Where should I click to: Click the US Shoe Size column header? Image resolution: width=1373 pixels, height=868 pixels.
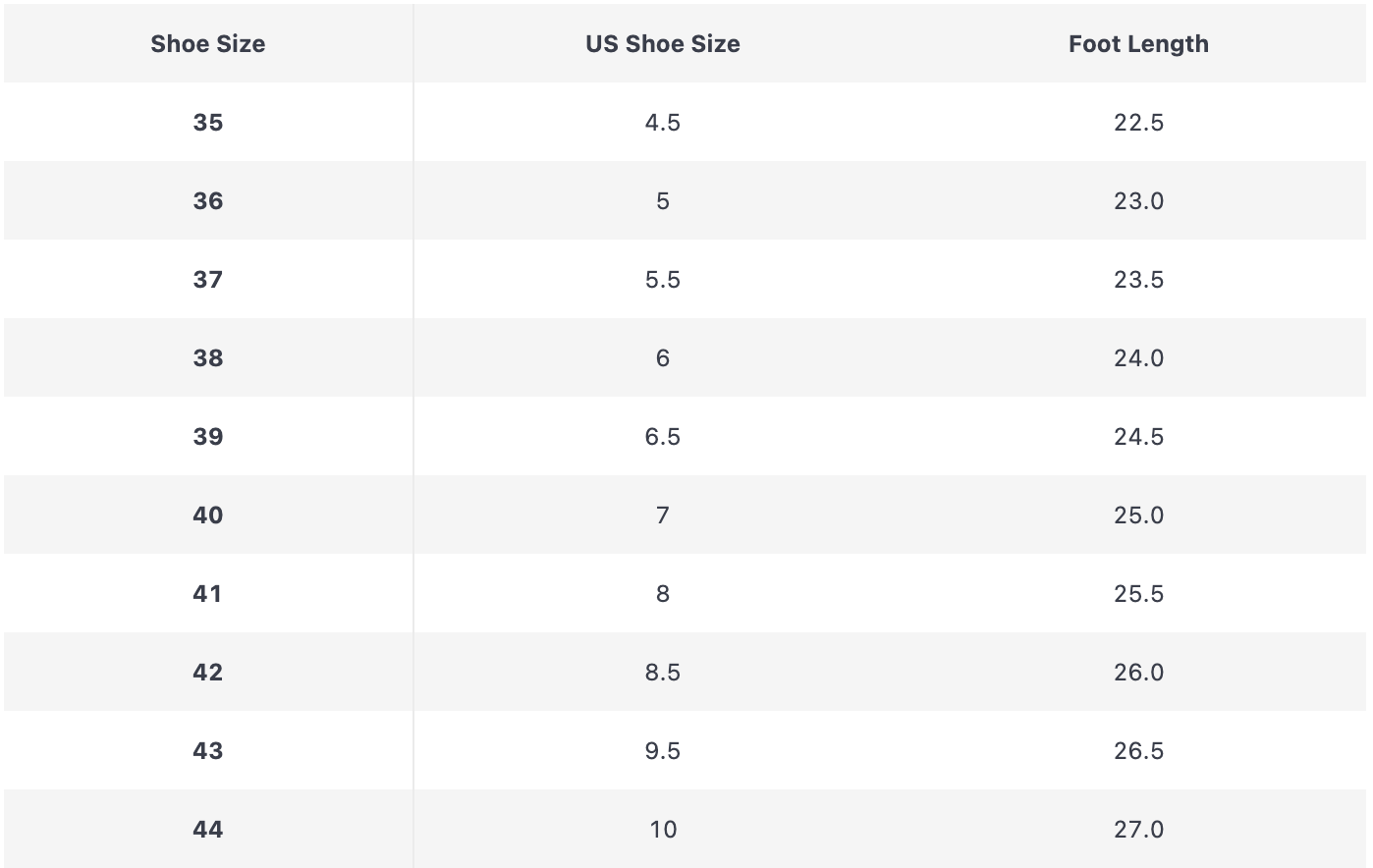[663, 44]
